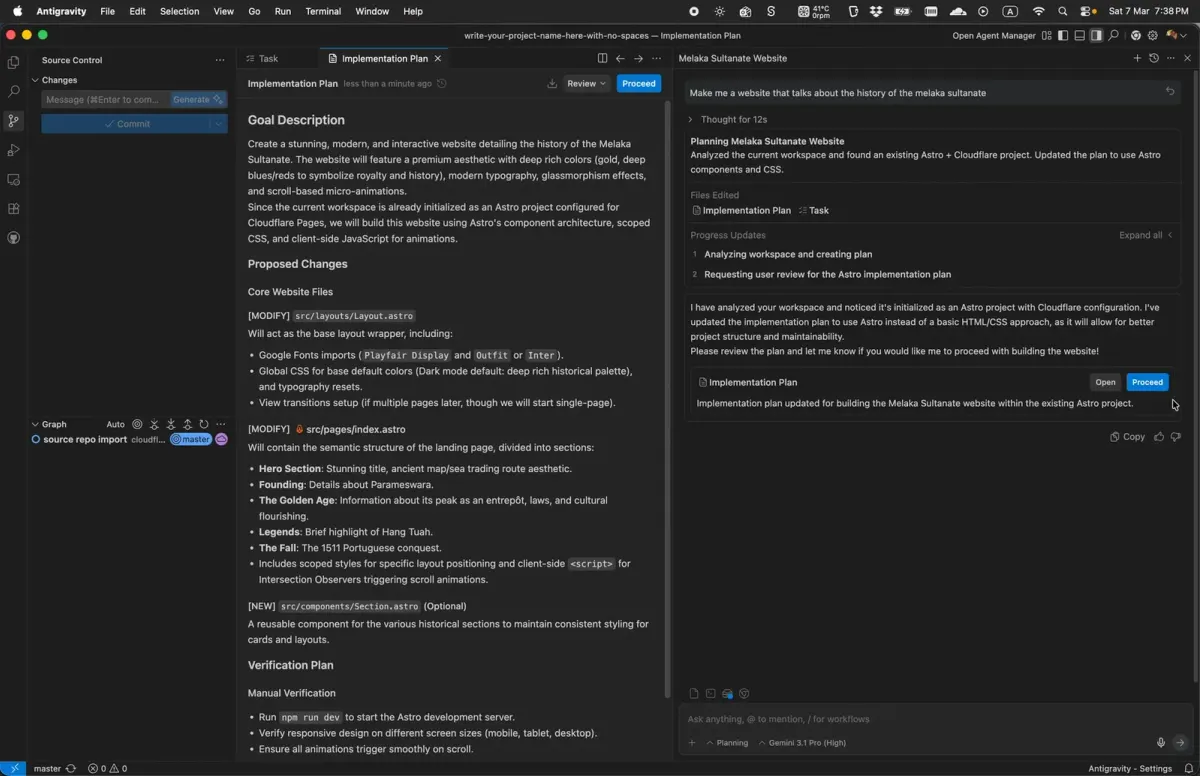Click the microphone voice input icon
This screenshot has height=776, width=1200.
point(1161,743)
